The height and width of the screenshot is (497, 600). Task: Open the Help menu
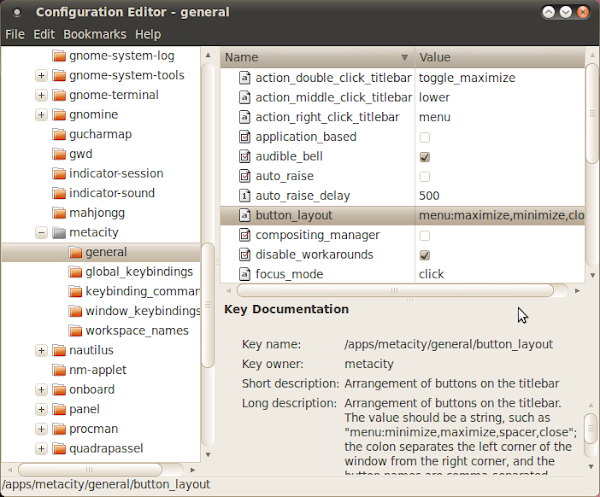148,34
